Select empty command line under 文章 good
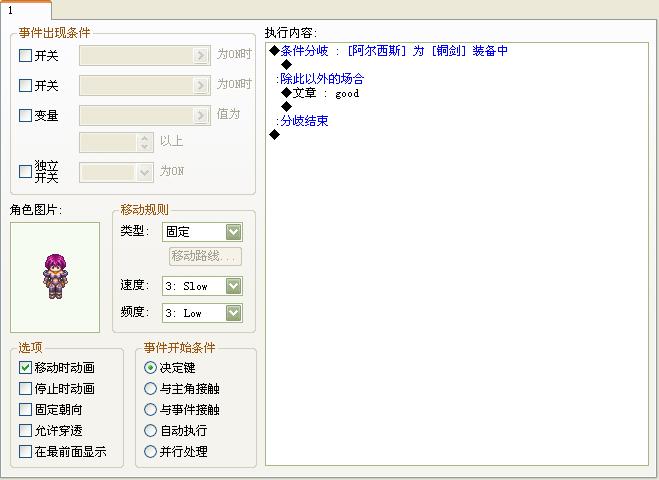659x480 pixels. (x=287, y=107)
